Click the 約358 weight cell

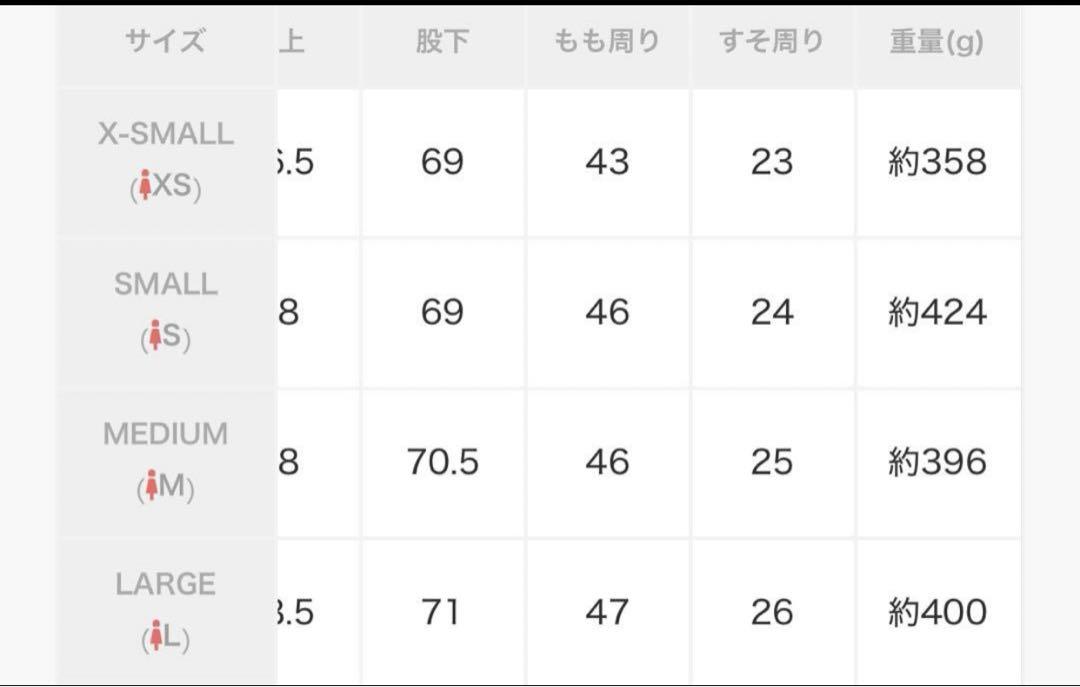click(x=937, y=163)
